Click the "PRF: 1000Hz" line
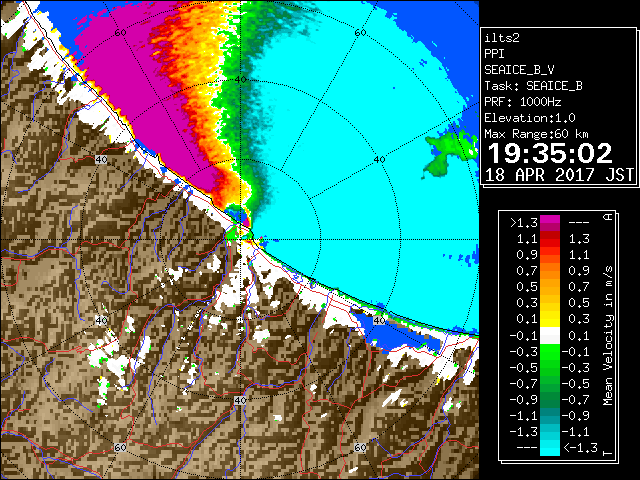The width and height of the screenshot is (640, 480). [523, 102]
